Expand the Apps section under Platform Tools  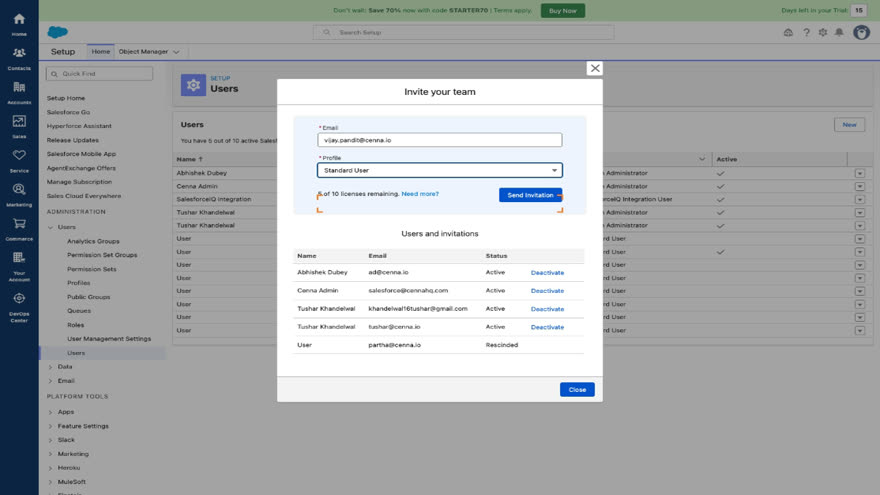(51, 412)
